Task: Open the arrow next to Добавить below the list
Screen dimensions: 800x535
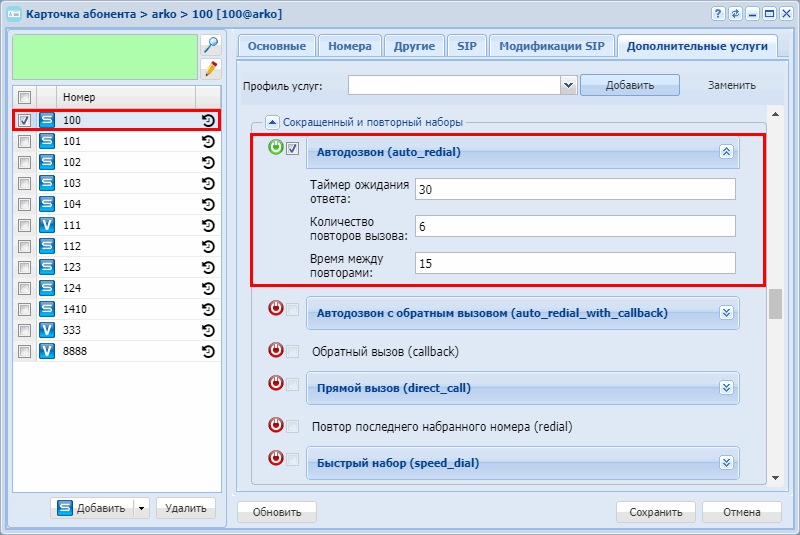Action: coord(141,508)
